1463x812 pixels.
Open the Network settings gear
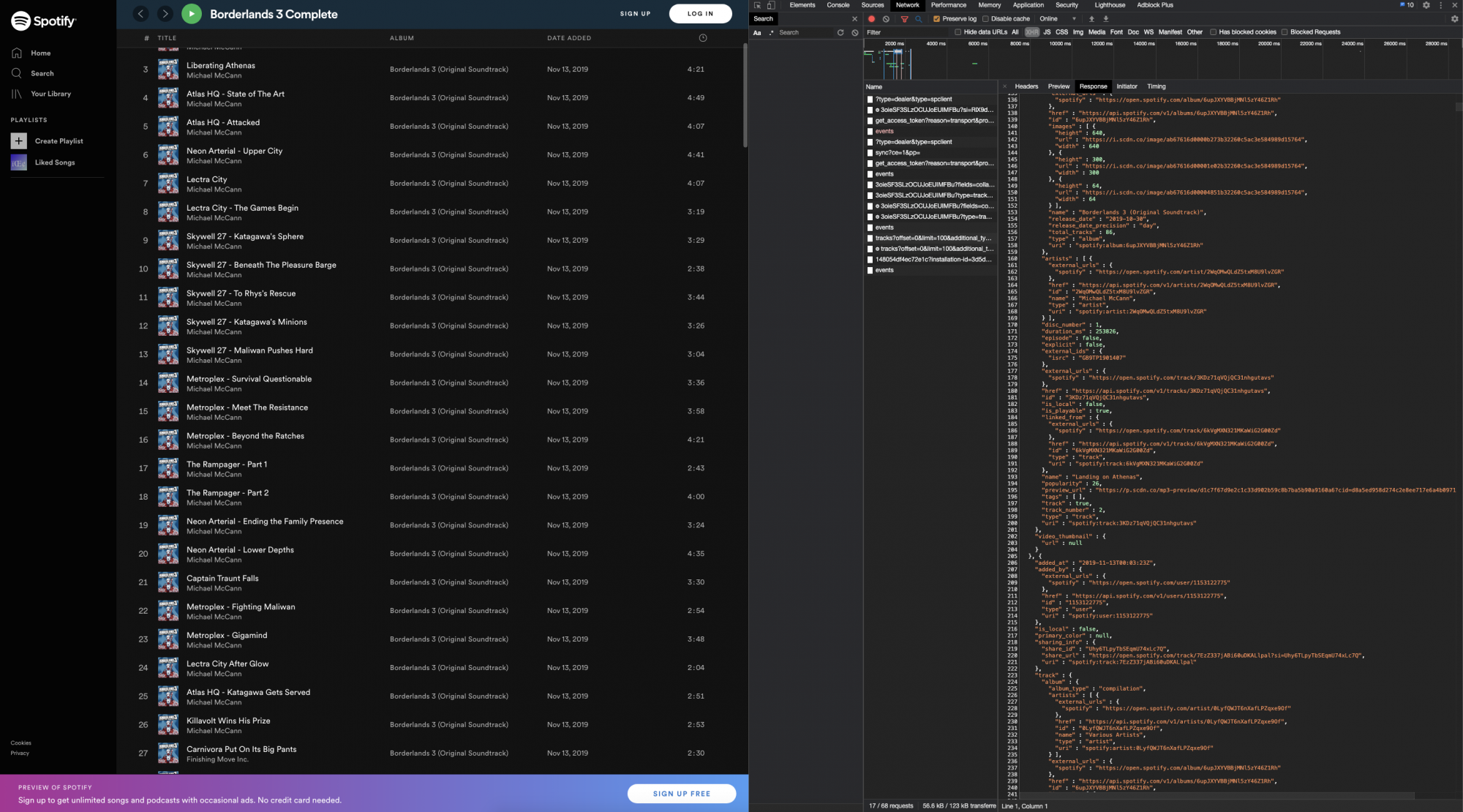click(x=1454, y=19)
